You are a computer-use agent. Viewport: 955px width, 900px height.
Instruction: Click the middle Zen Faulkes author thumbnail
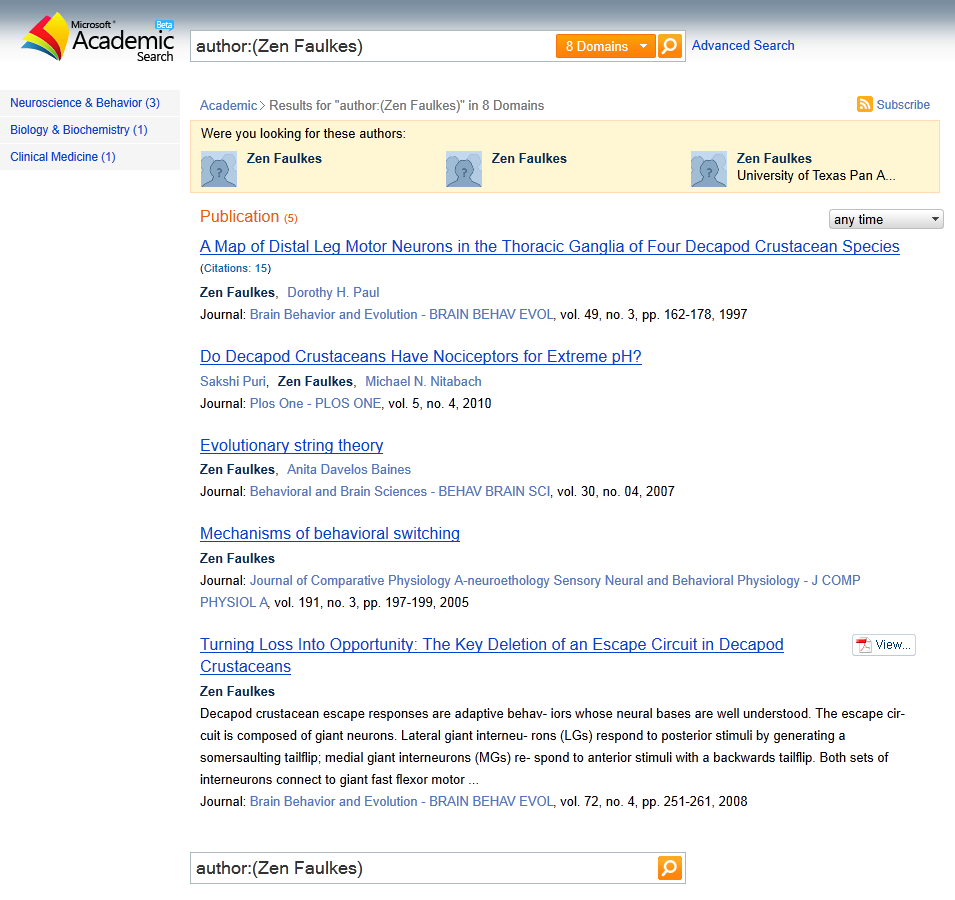point(463,168)
